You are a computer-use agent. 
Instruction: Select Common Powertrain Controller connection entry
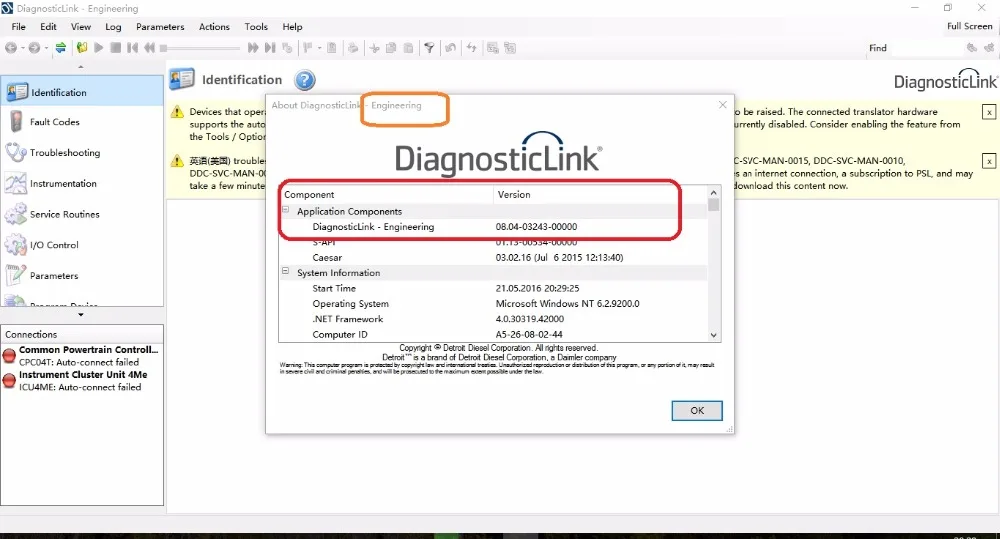(x=82, y=356)
